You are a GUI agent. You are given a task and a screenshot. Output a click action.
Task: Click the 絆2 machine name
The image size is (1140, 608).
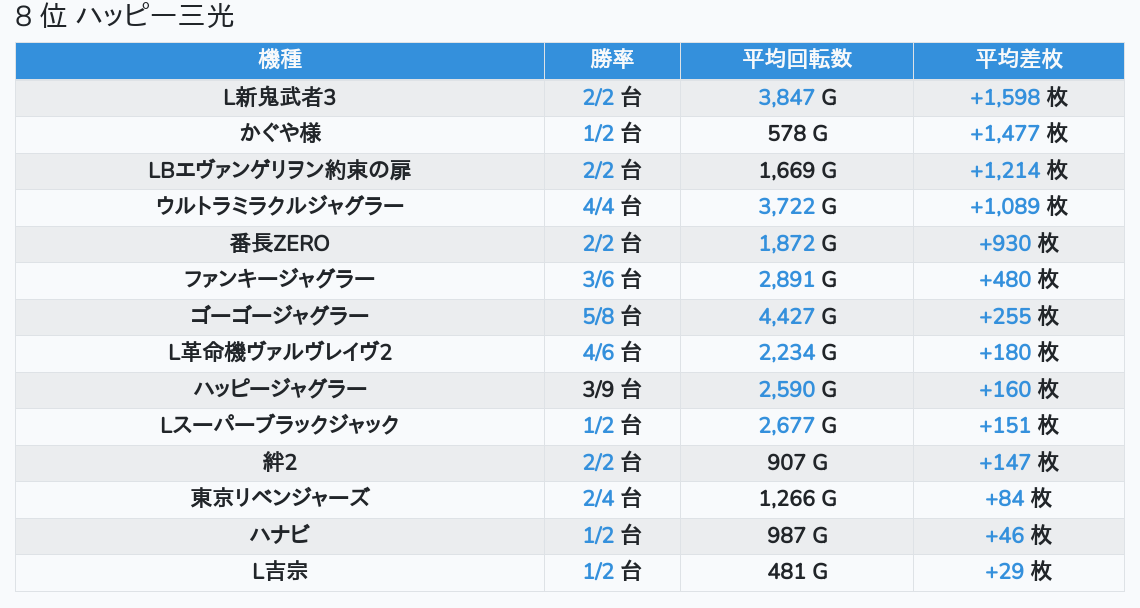(x=279, y=462)
